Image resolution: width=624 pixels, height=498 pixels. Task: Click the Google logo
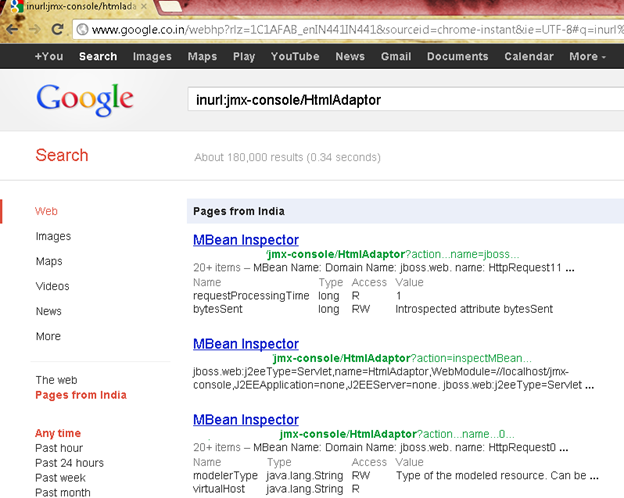click(84, 99)
